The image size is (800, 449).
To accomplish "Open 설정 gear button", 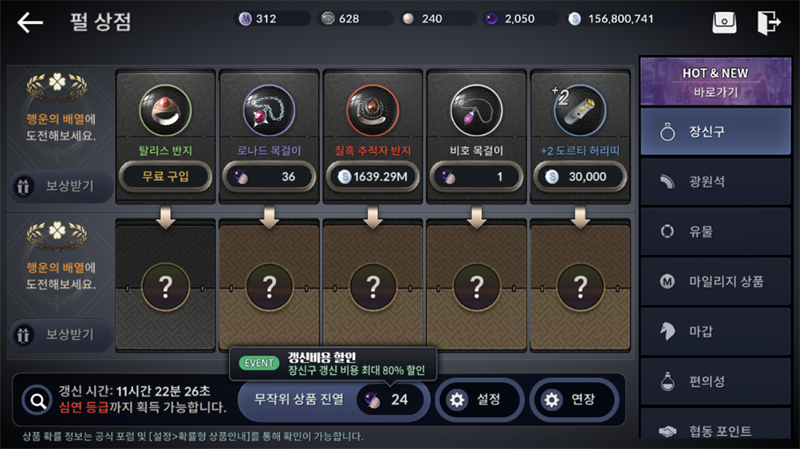I will tap(479, 400).
